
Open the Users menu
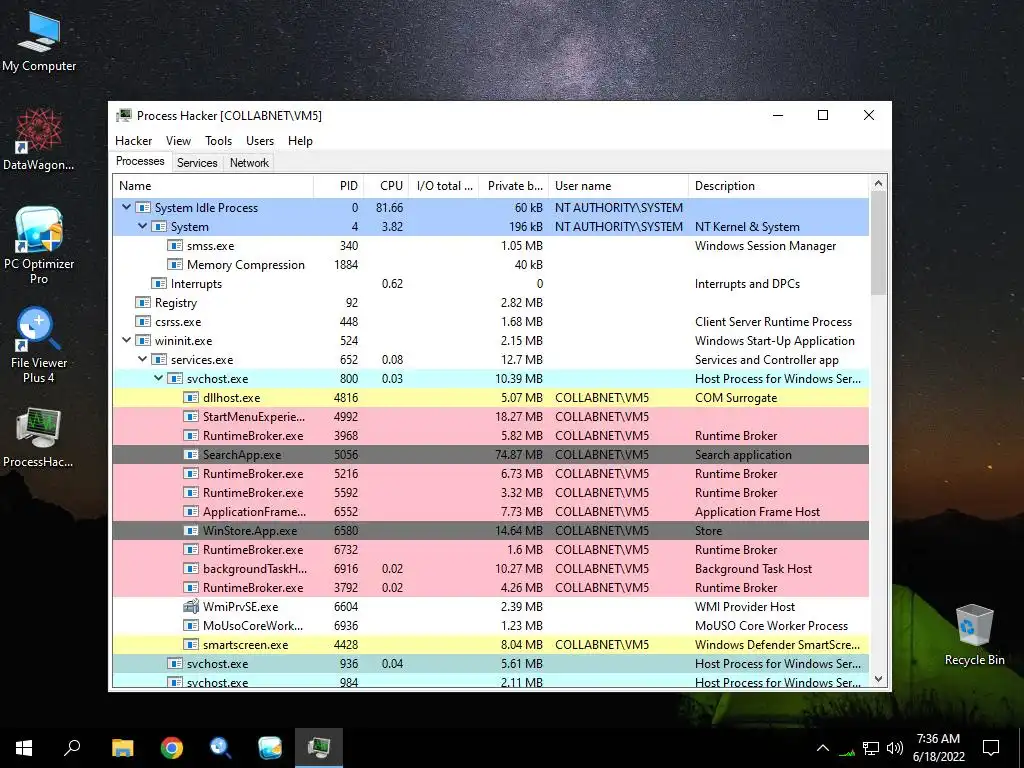click(x=260, y=140)
